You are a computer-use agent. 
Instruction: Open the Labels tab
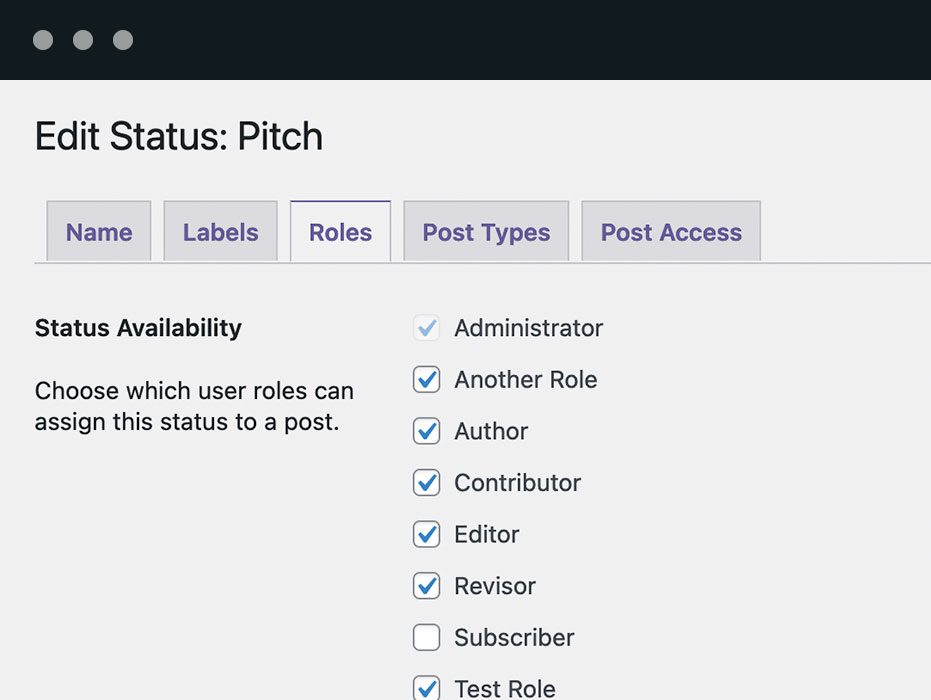[220, 232]
